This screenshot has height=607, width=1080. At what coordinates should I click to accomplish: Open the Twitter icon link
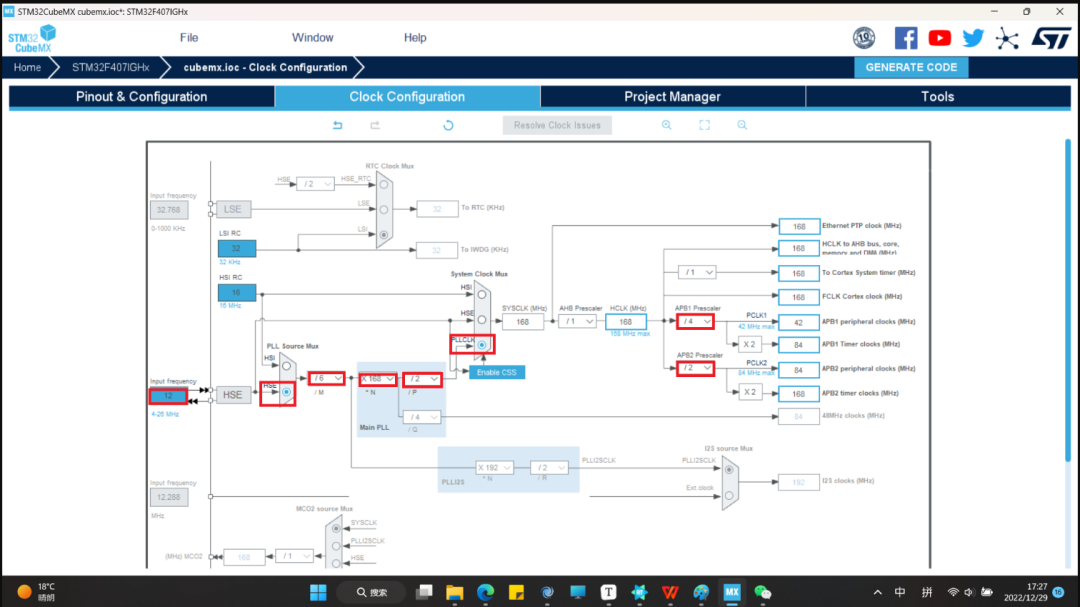pos(973,38)
